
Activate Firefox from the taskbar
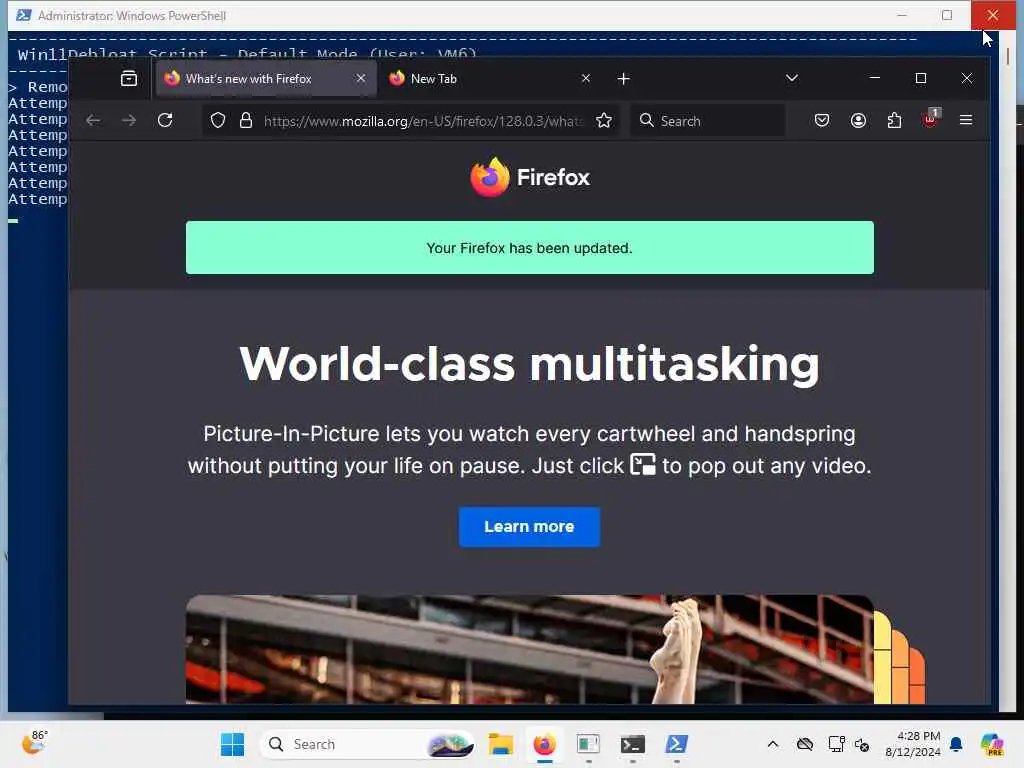tap(545, 744)
